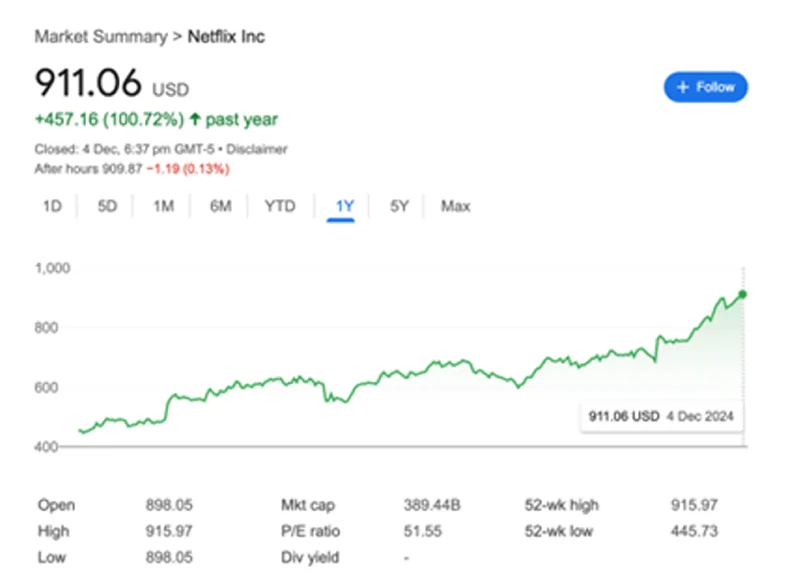This screenshot has width=799, height=580.
Task: Click the 52-wk high label
Action: 562,505
